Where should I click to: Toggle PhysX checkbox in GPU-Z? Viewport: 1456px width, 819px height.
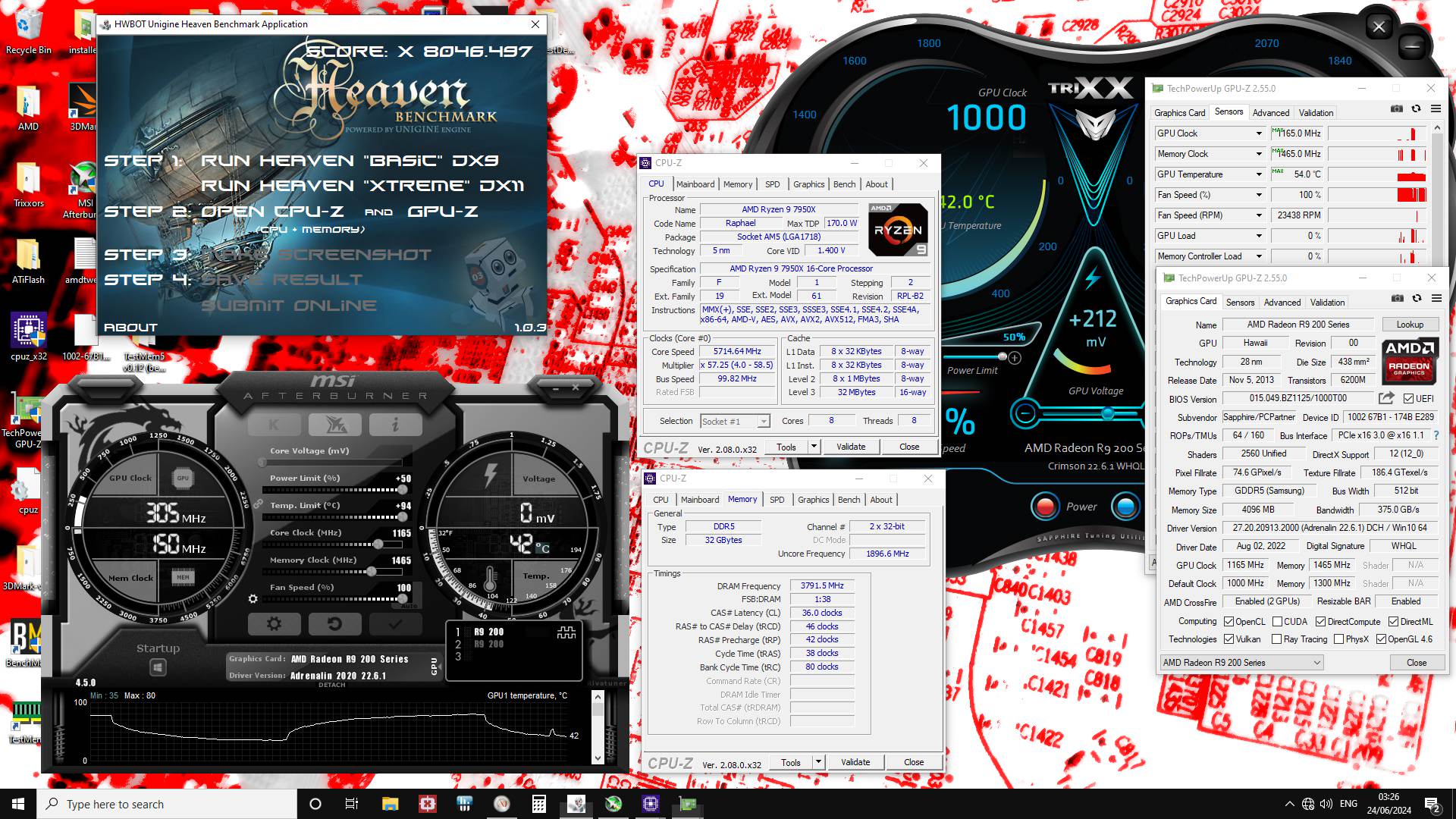[1338, 639]
